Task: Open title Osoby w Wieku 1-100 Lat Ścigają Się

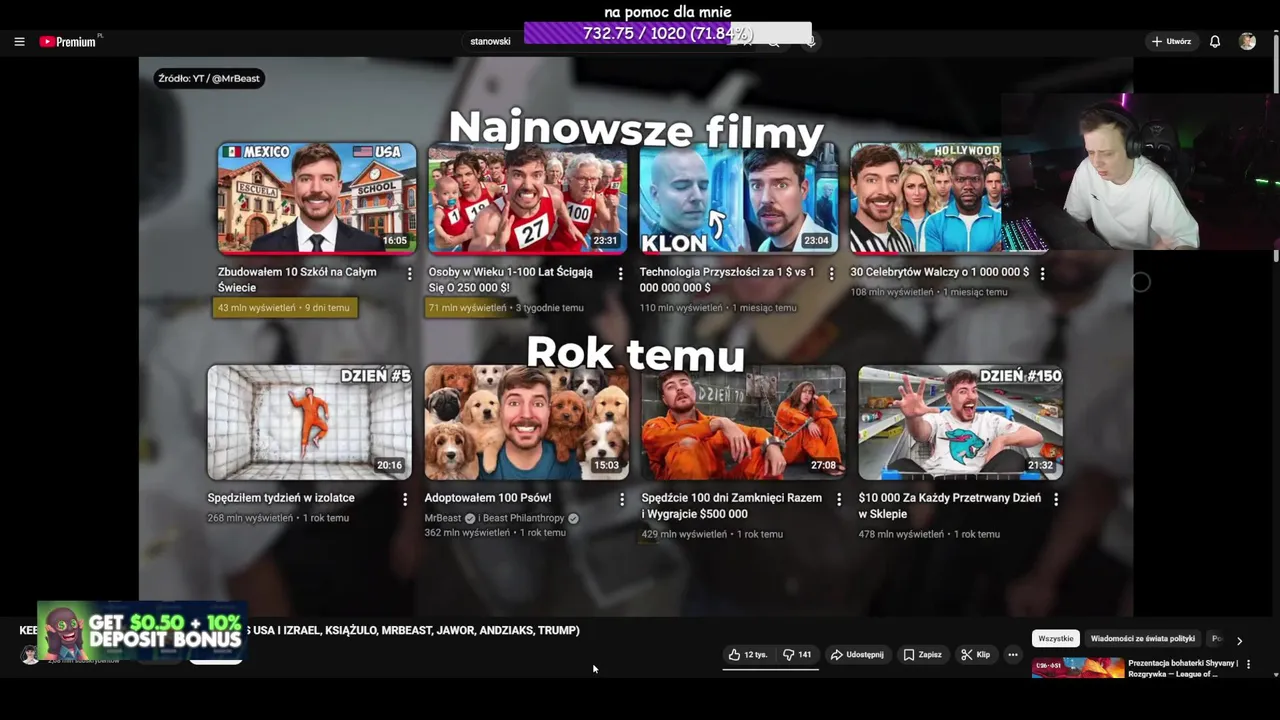Action: pyautogui.click(x=510, y=279)
